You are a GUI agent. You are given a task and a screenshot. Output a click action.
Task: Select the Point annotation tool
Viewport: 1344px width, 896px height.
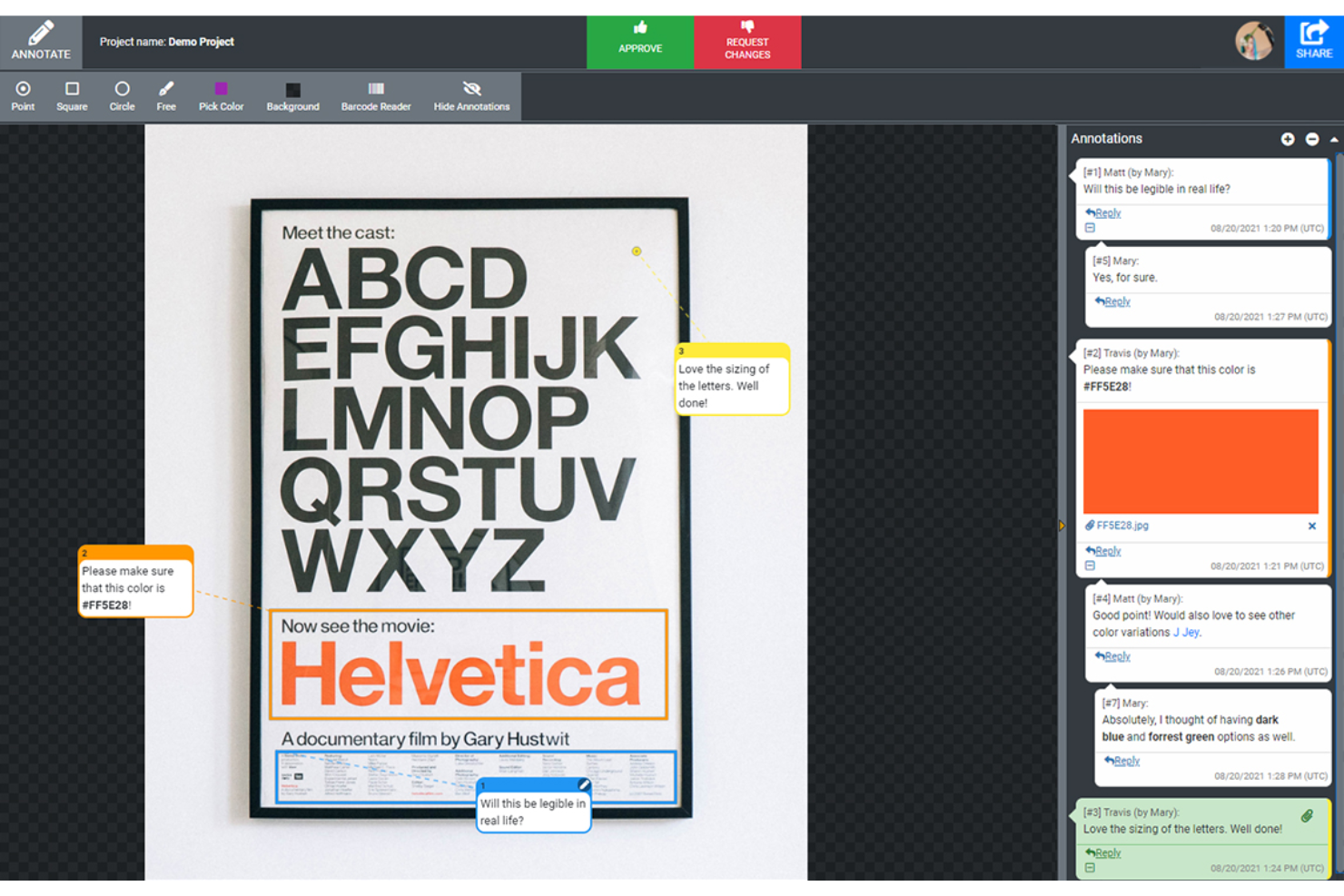pyautogui.click(x=23, y=95)
